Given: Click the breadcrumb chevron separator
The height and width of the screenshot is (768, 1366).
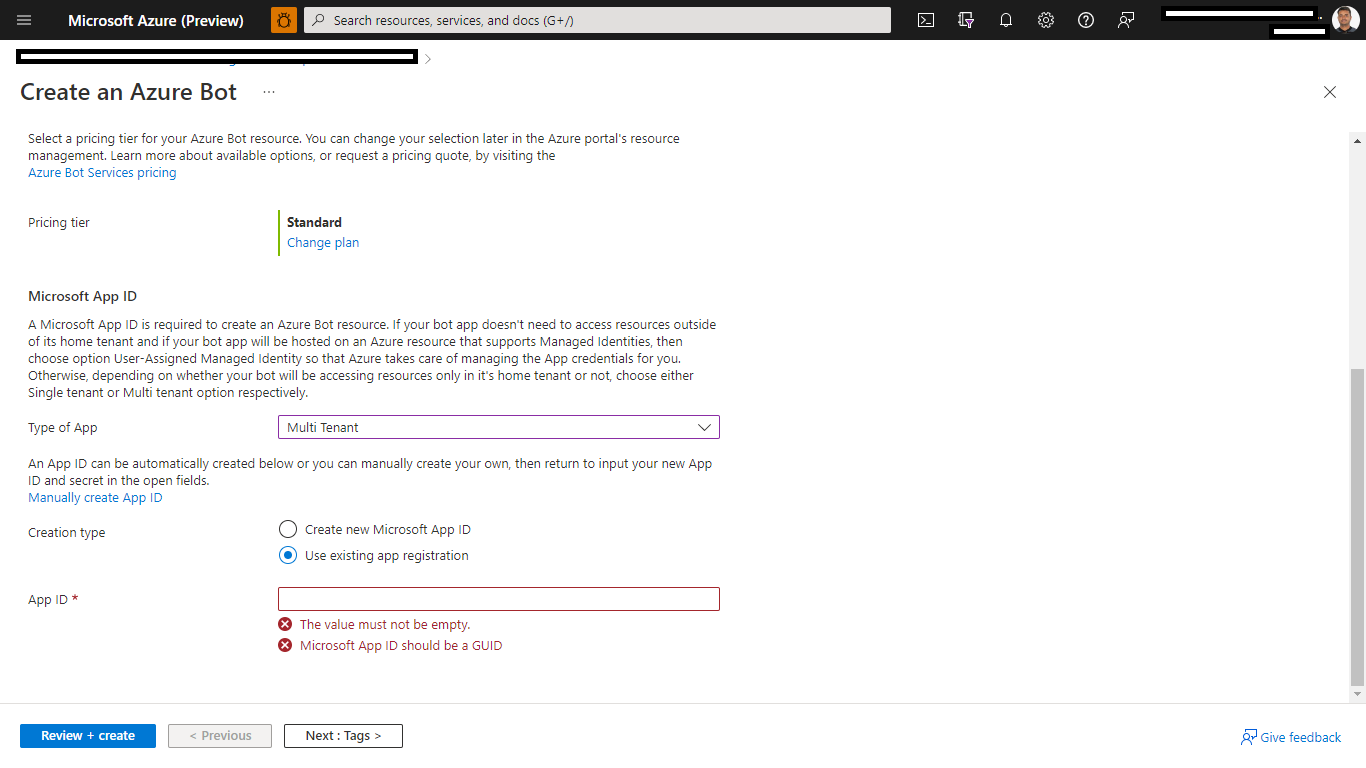Looking at the screenshot, I should [x=428, y=59].
